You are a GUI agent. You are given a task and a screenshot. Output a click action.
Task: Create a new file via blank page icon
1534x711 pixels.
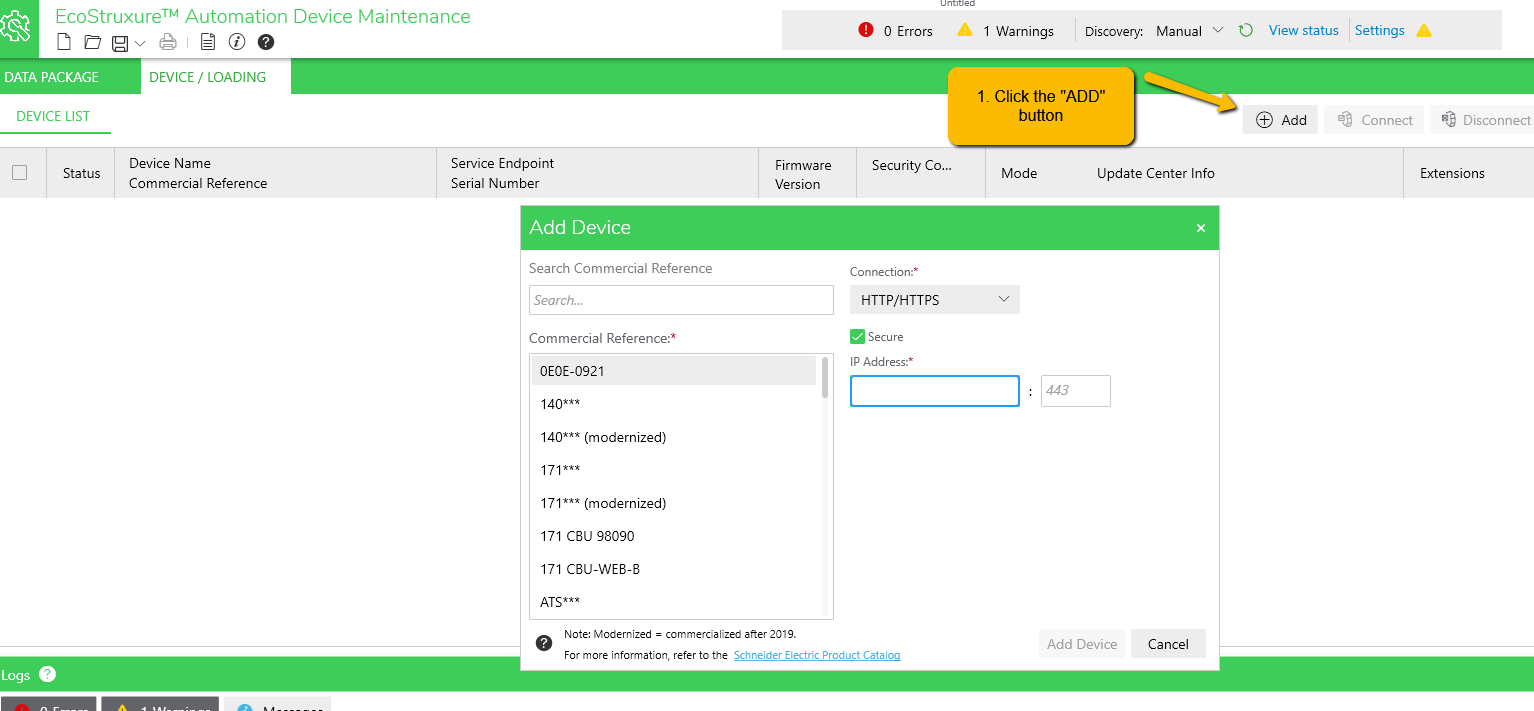click(64, 42)
